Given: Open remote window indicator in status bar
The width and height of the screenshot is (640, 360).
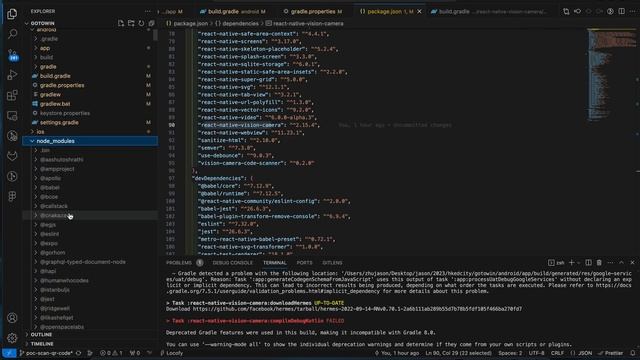Looking at the screenshot, I should 9,353.
